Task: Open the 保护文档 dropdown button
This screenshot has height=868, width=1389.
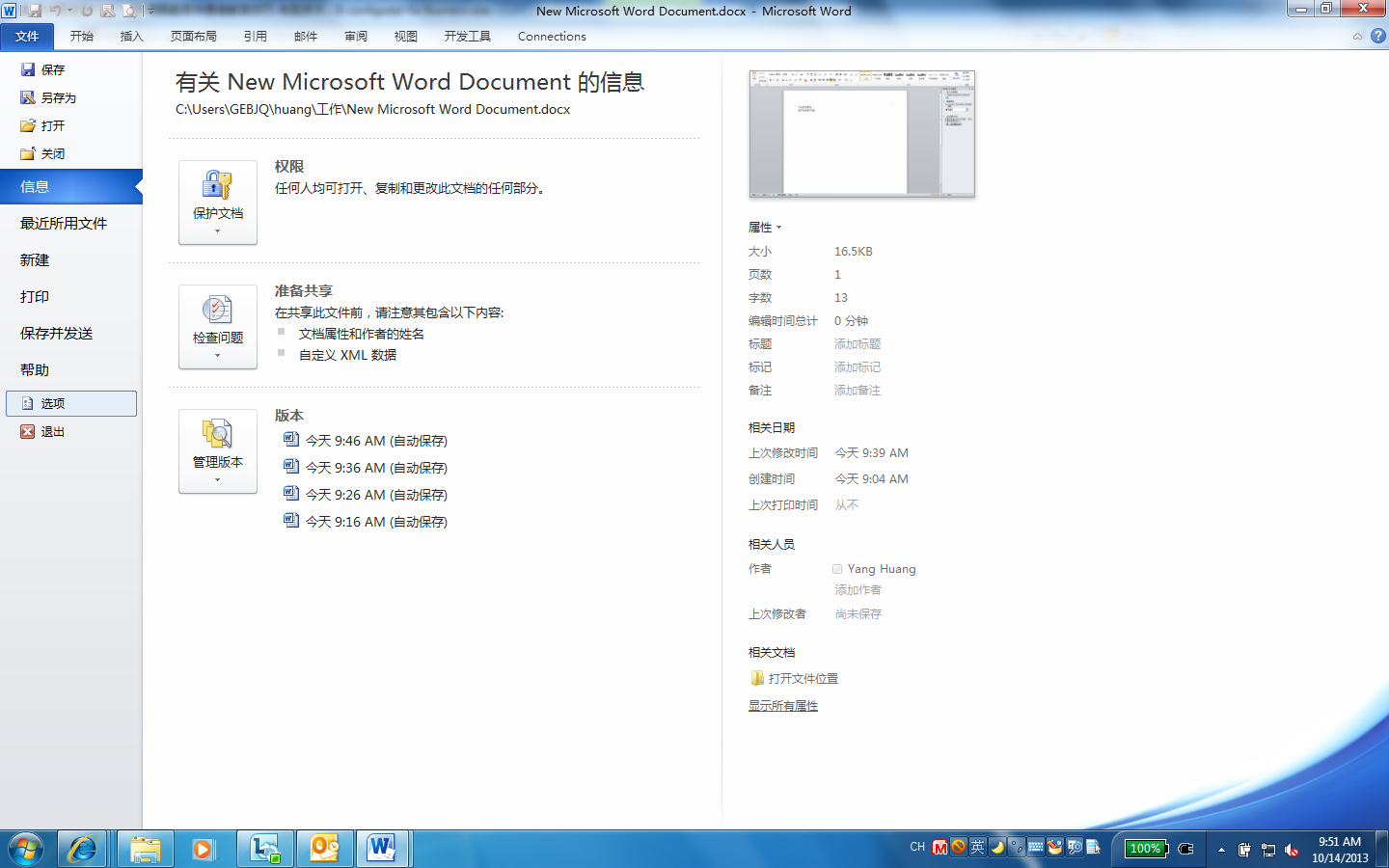Action: coord(218,203)
